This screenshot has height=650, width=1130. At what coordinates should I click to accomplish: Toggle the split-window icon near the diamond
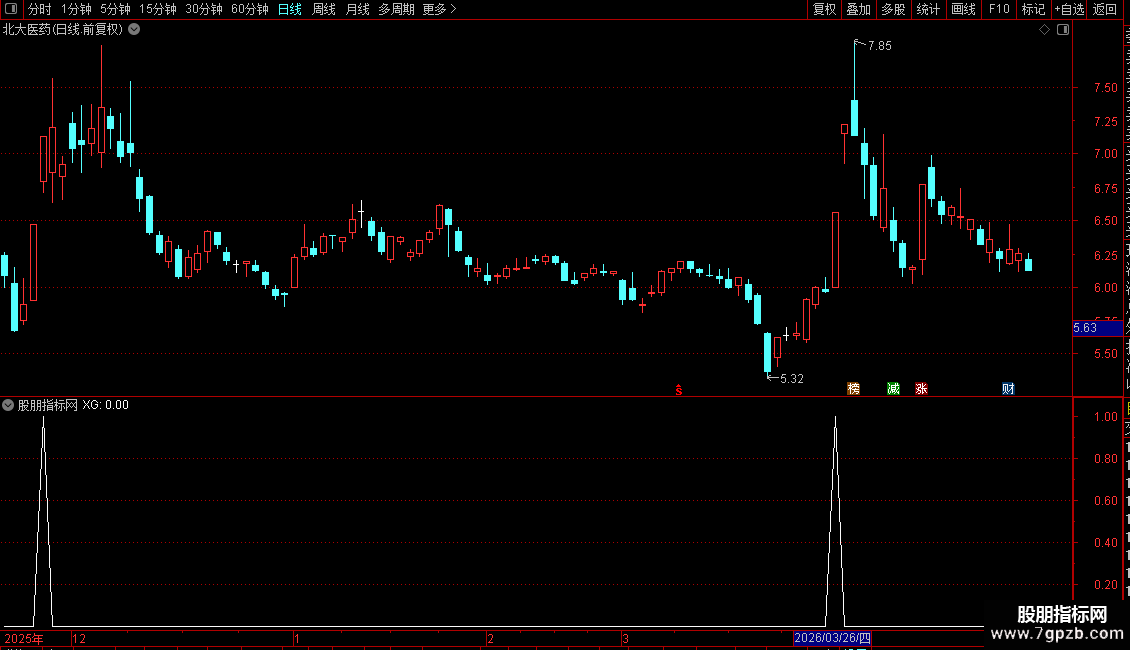pyautogui.click(x=1063, y=30)
